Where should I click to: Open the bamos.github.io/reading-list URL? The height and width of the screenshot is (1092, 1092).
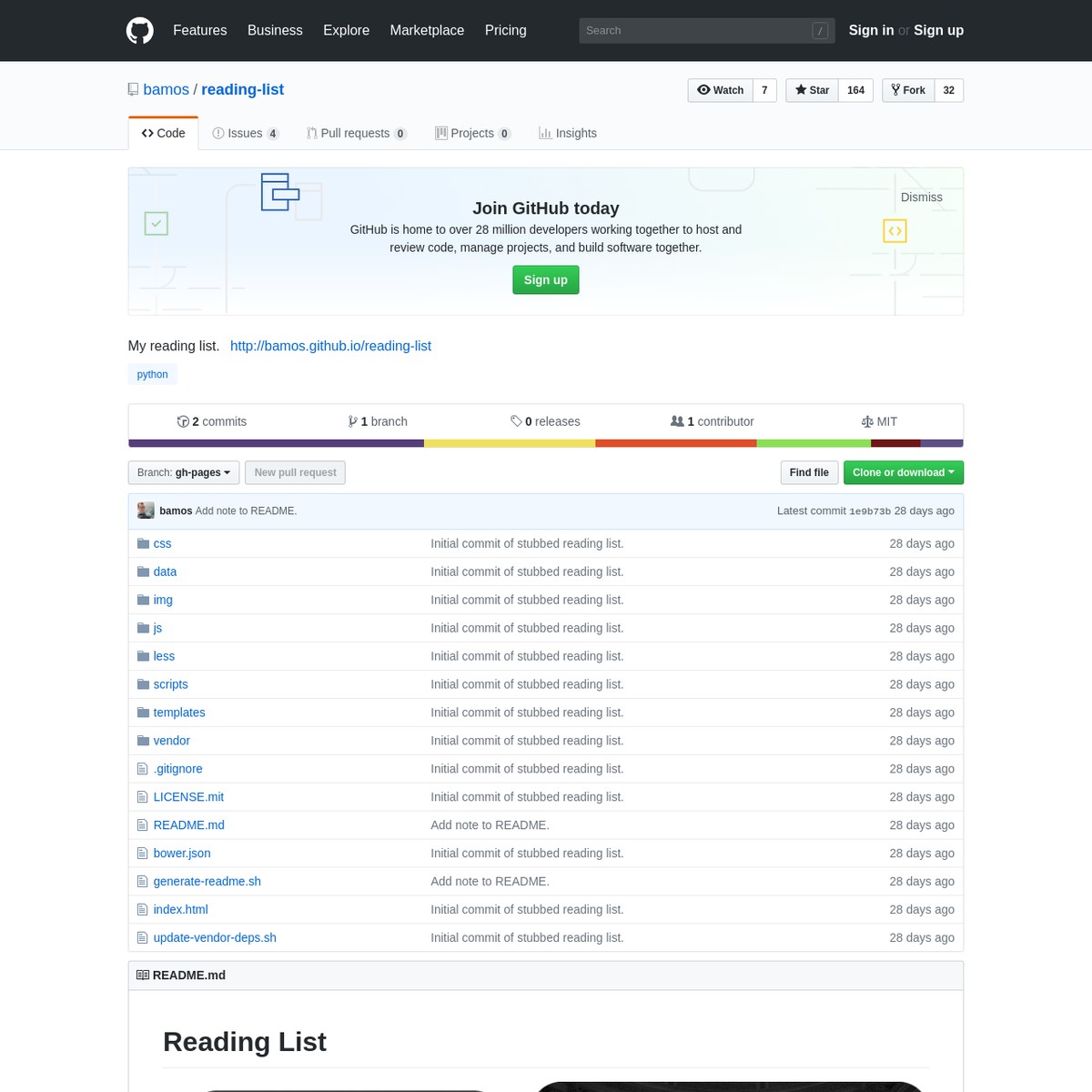click(x=330, y=346)
